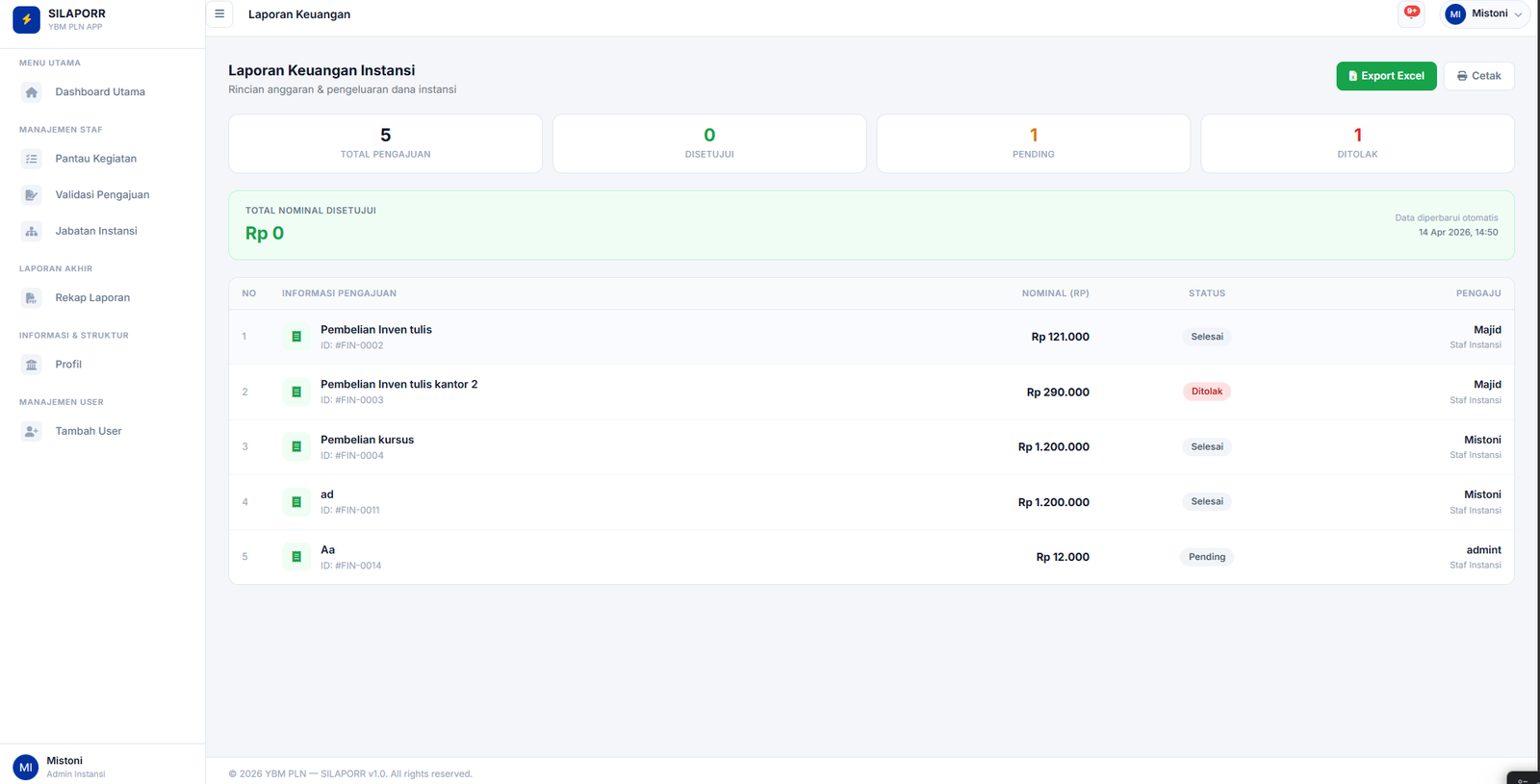The height and width of the screenshot is (784, 1540).
Task: Select 'Pembelian Inven tulis kantor 2' title
Action: pos(398,385)
